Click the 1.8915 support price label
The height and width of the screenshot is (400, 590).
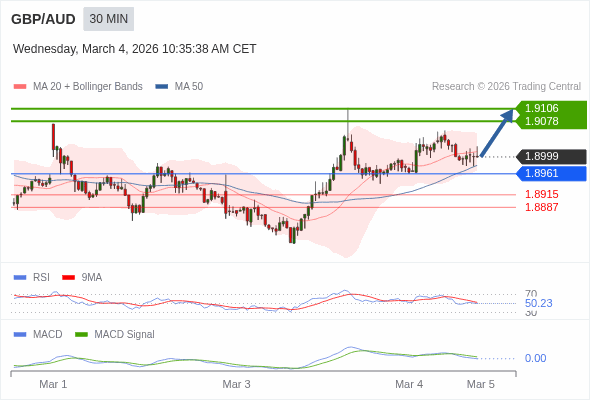click(541, 195)
